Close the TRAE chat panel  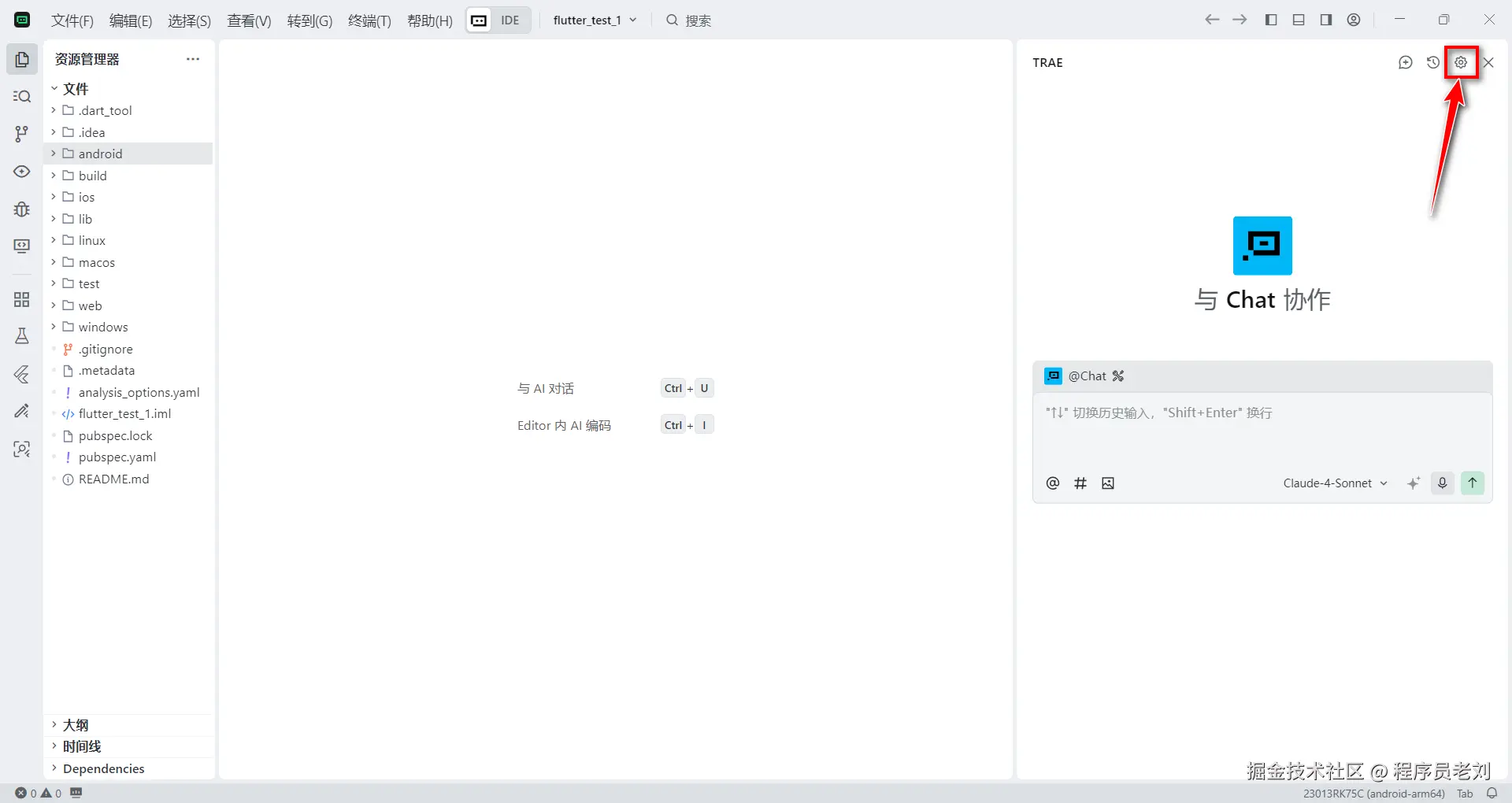1488,62
